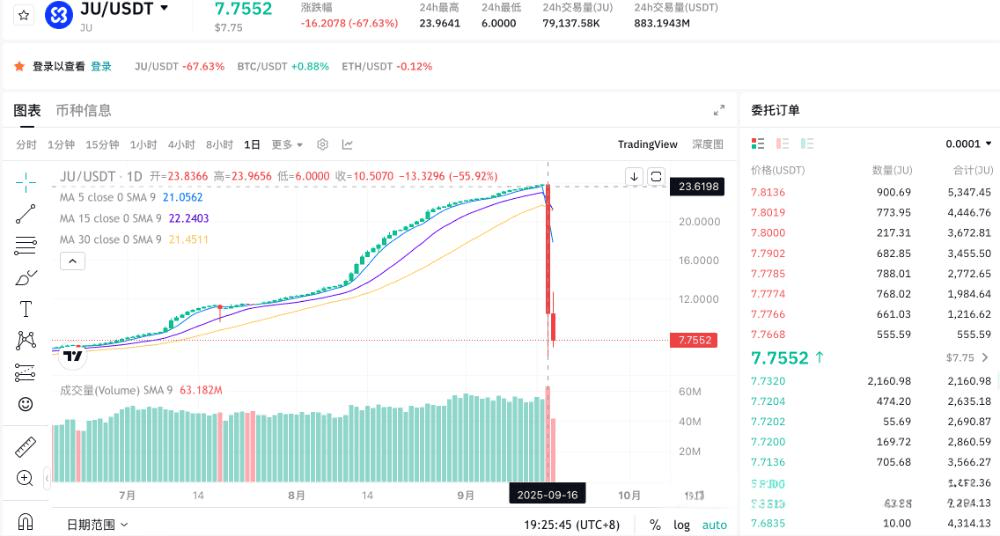Select the text annotation tool

pyautogui.click(x=26, y=308)
